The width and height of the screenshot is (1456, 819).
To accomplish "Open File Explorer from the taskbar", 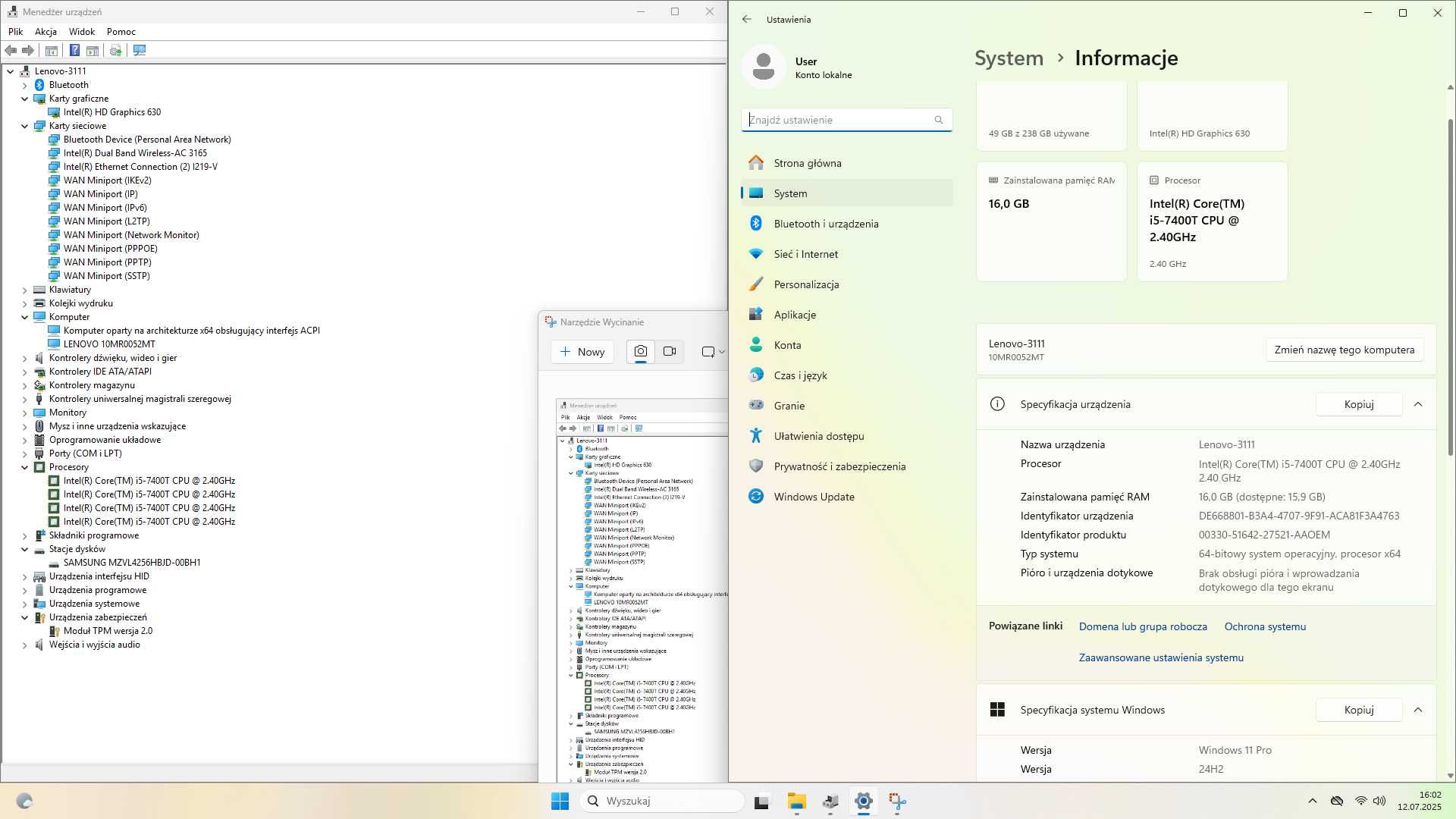I will (796, 801).
